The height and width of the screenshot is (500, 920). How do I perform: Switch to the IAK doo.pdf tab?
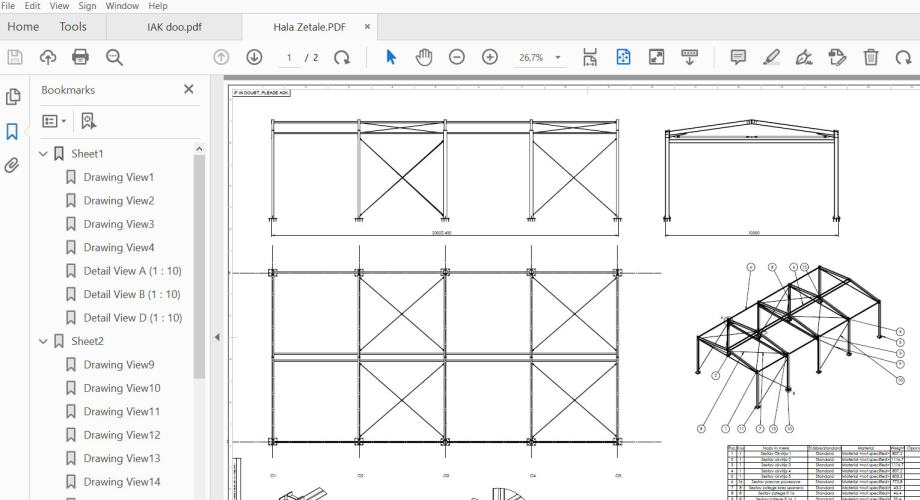tap(174, 27)
